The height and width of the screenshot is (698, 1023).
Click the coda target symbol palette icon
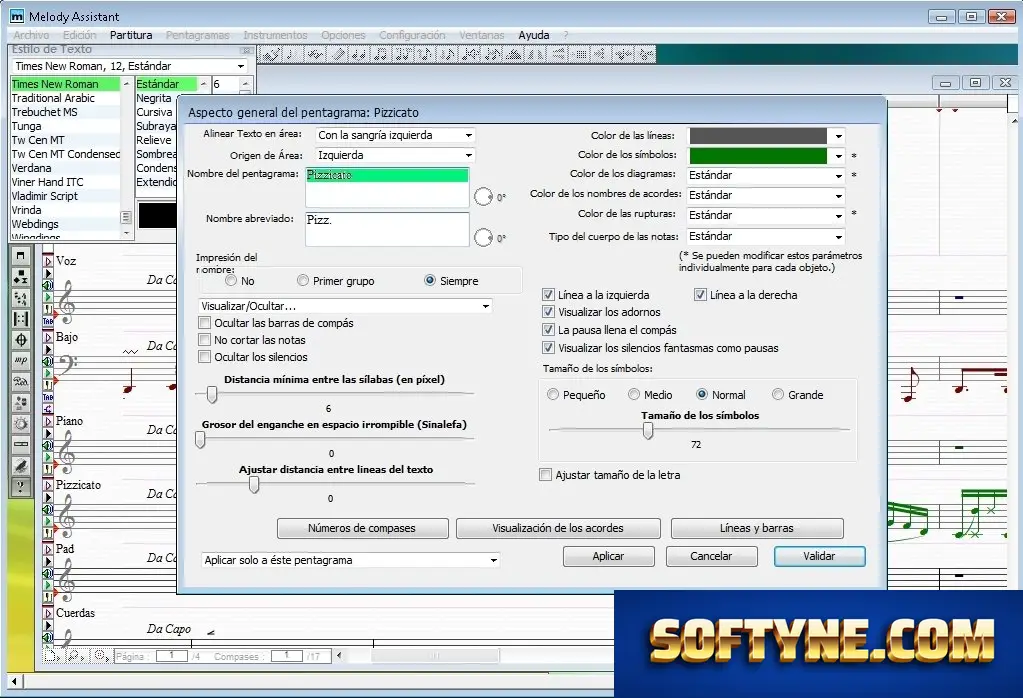pyautogui.click(x=21, y=340)
